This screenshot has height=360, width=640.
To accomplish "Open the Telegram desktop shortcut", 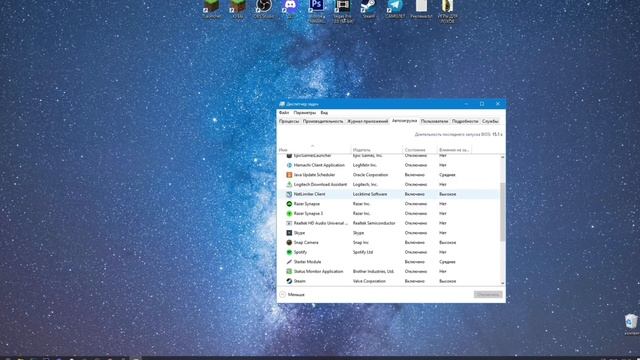I will (x=395, y=8).
